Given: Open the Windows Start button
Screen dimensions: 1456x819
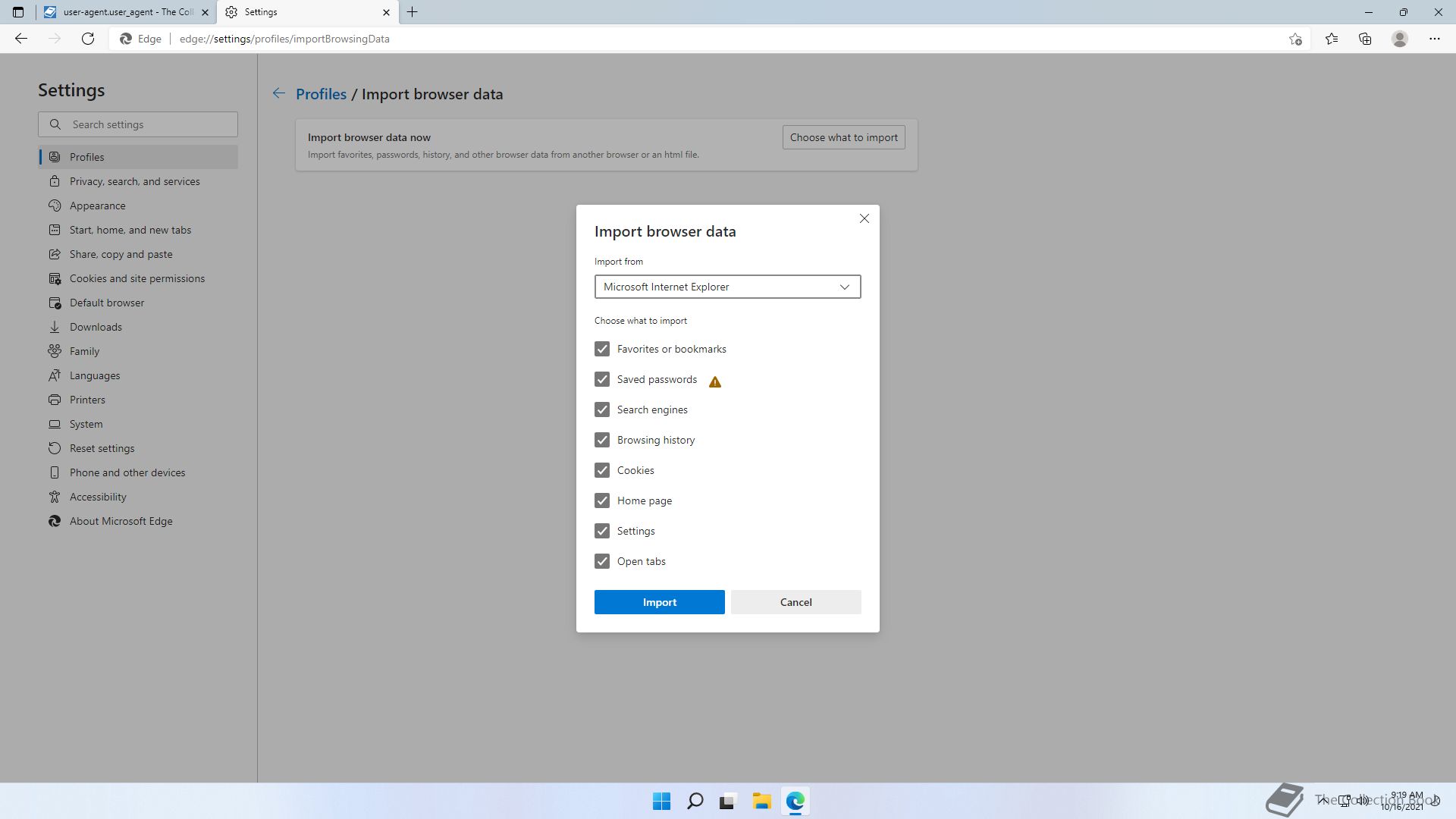Looking at the screenshot, I should coord(661,801).
